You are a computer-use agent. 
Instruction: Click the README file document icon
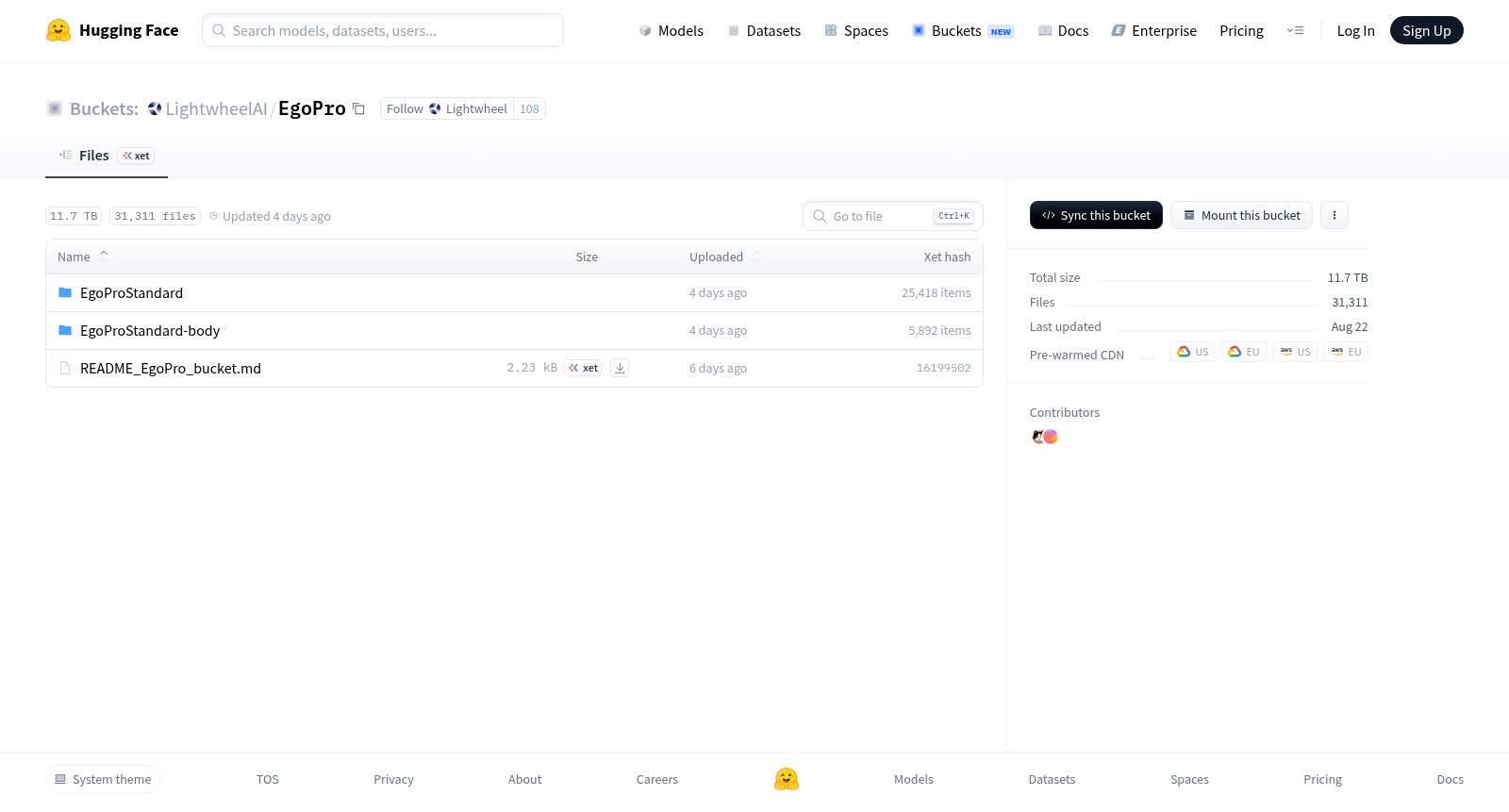[65, 368]
